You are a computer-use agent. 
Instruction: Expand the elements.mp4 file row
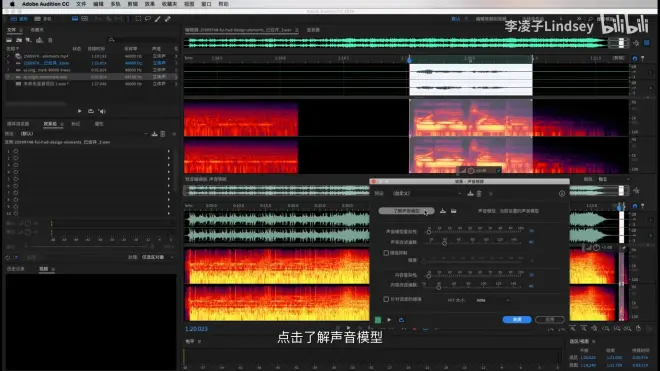tap(8, 56)
